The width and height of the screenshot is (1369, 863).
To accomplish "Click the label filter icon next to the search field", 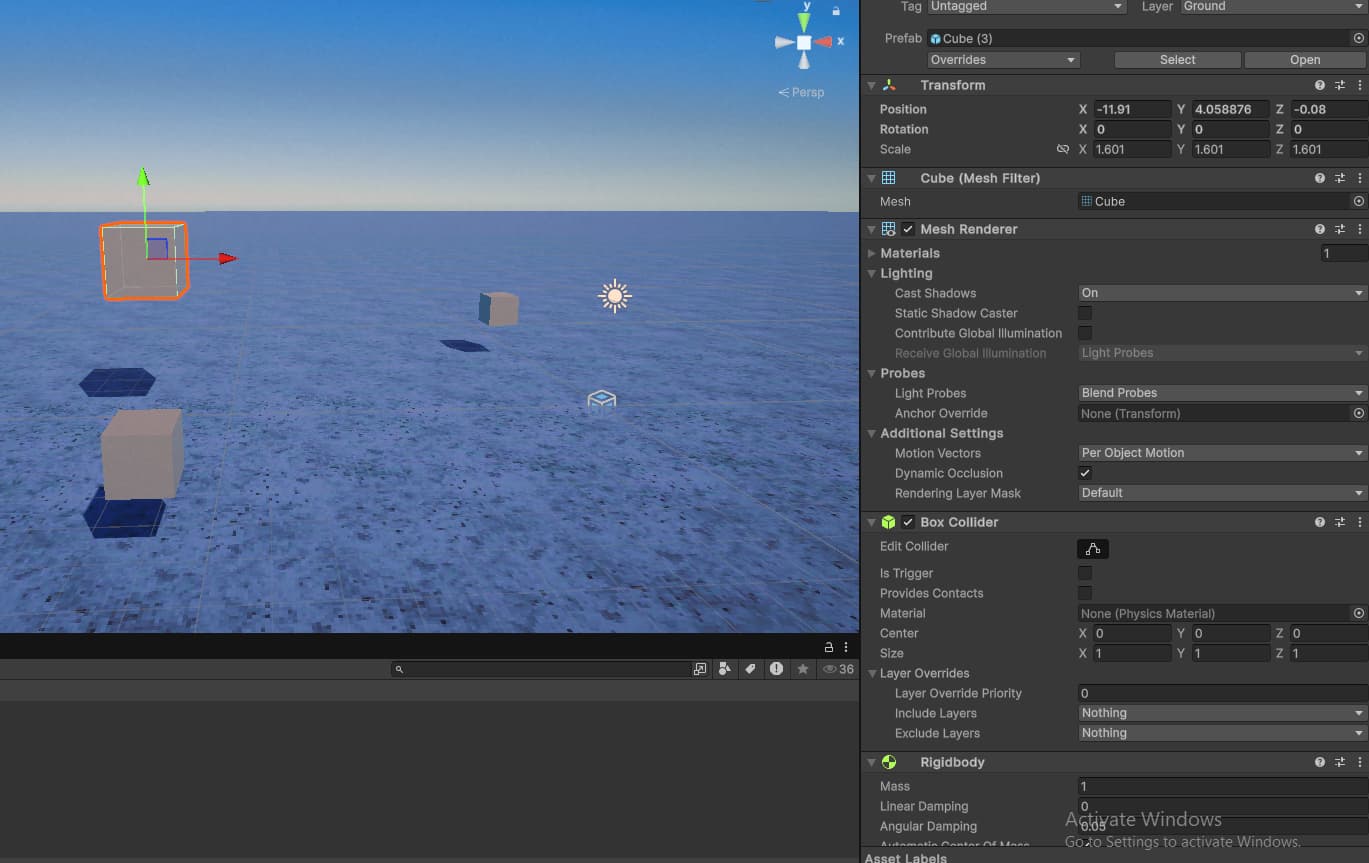I will click(750, 668).
